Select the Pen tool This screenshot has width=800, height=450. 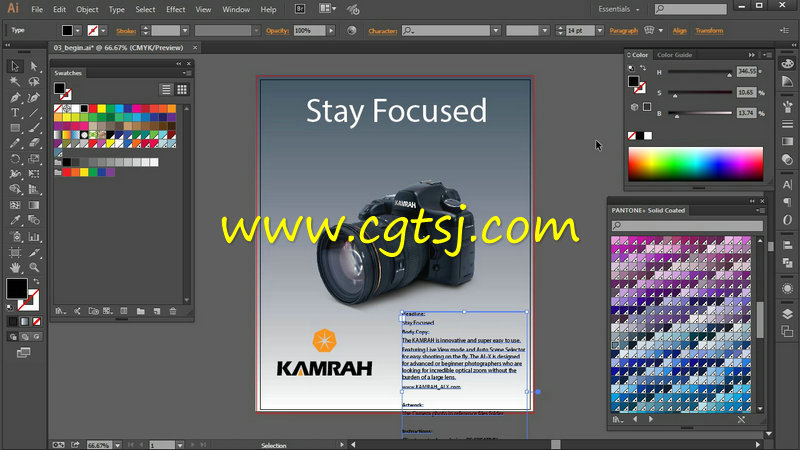pyautogui.click(x=15, y=97)
